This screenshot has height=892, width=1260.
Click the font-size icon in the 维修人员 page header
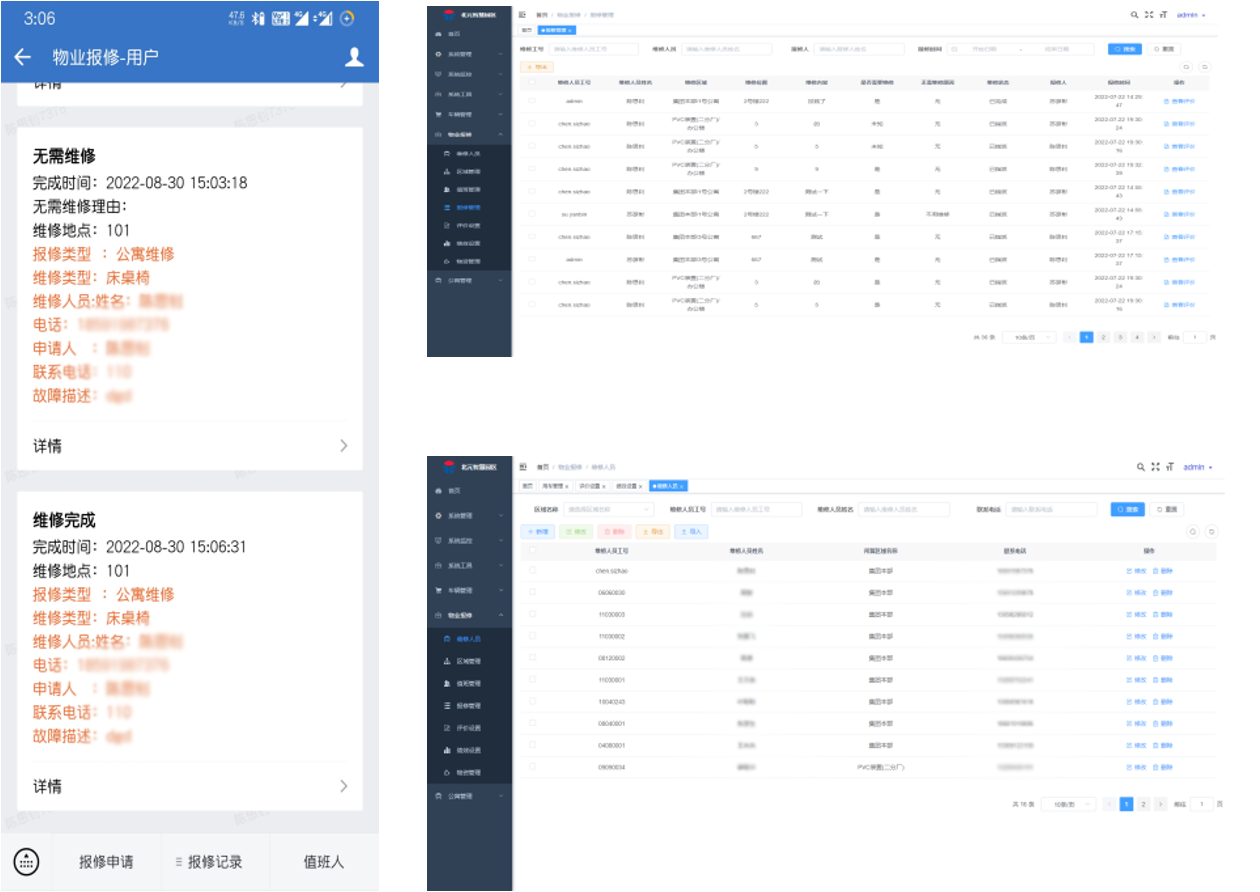point(1170,467)
